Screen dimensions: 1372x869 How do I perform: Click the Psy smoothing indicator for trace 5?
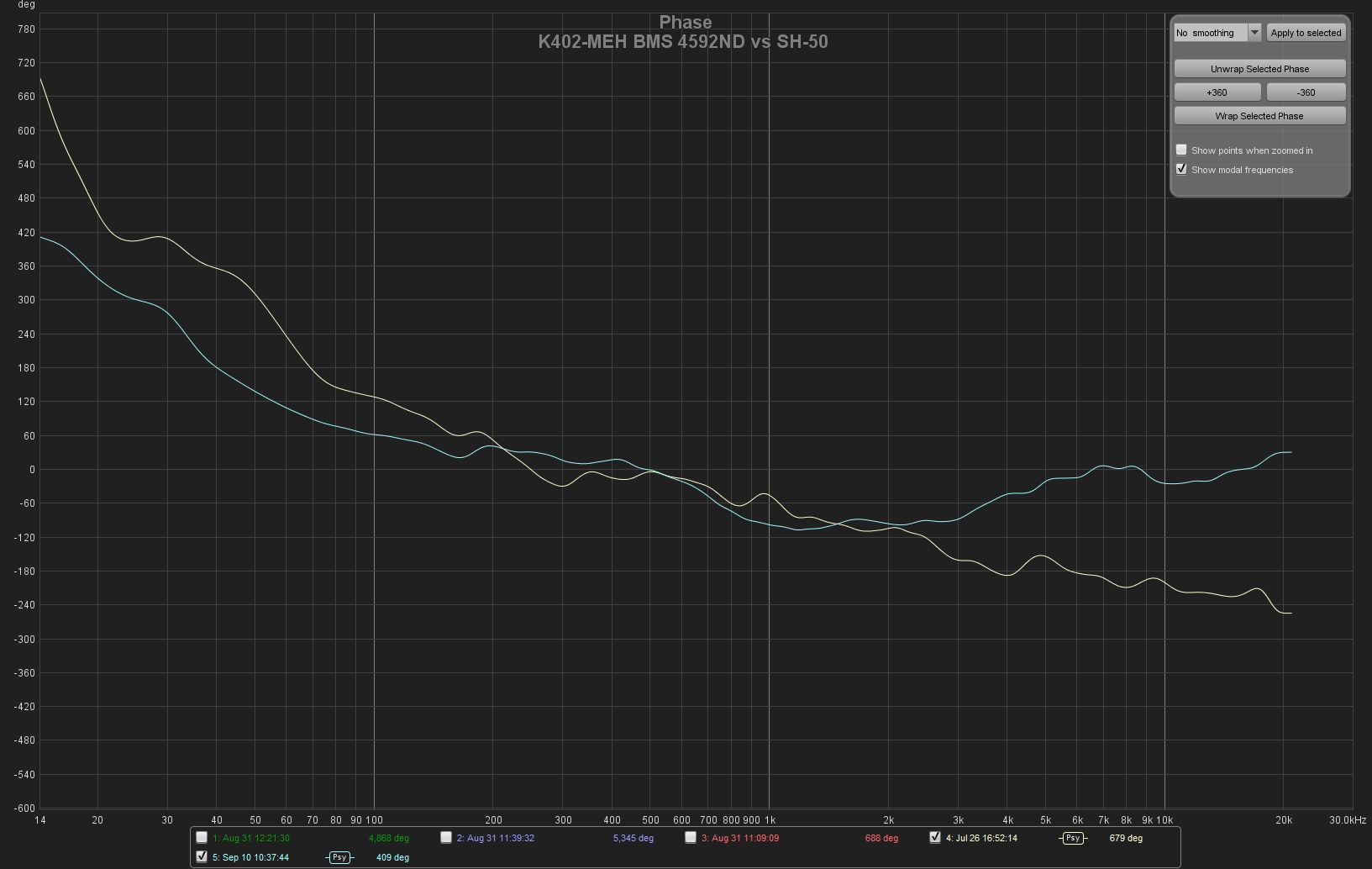coord(339,857)
